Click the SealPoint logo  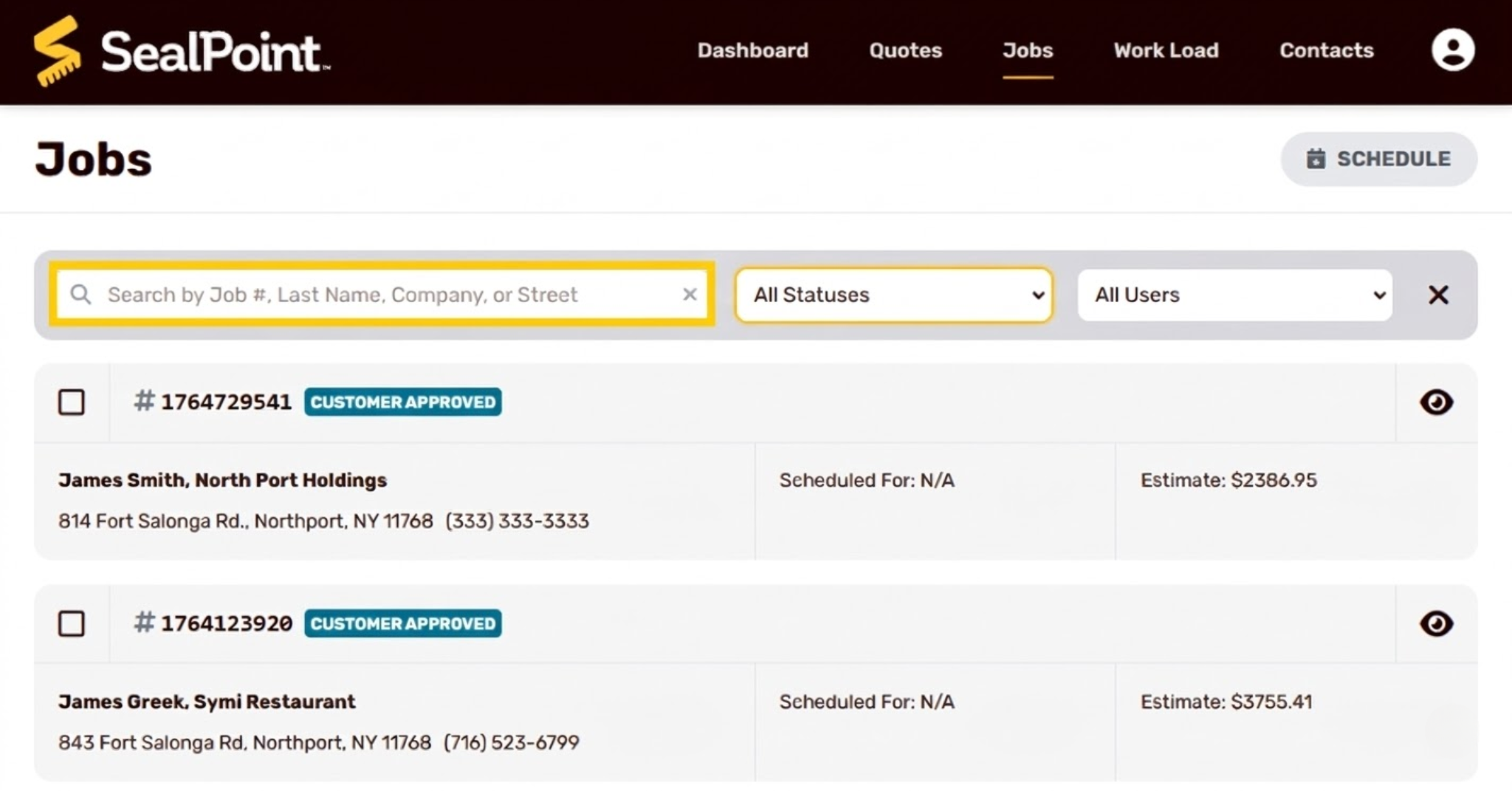point(182,51)
